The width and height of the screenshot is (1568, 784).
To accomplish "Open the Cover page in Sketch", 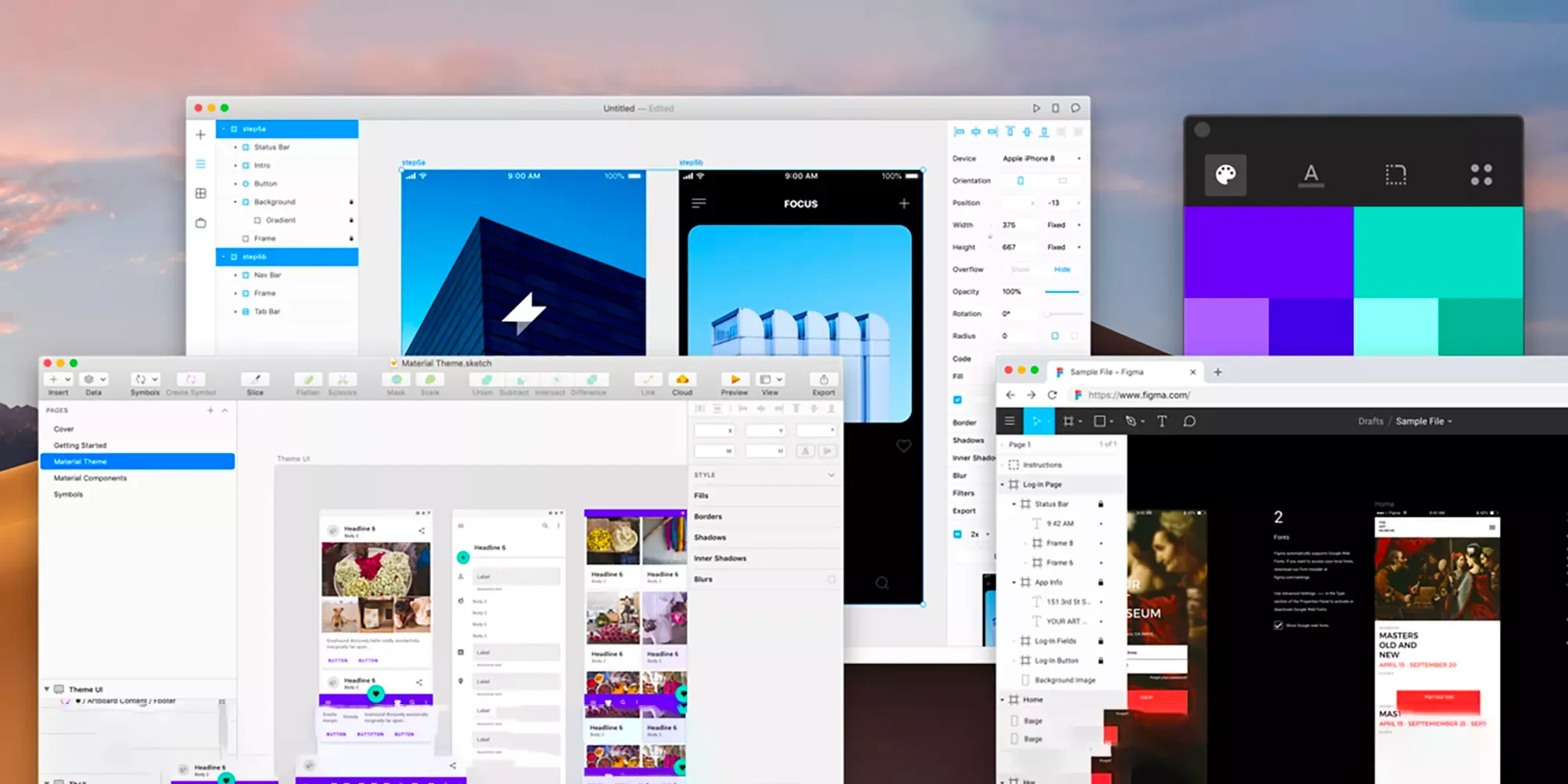I will [x=64, y=429].
